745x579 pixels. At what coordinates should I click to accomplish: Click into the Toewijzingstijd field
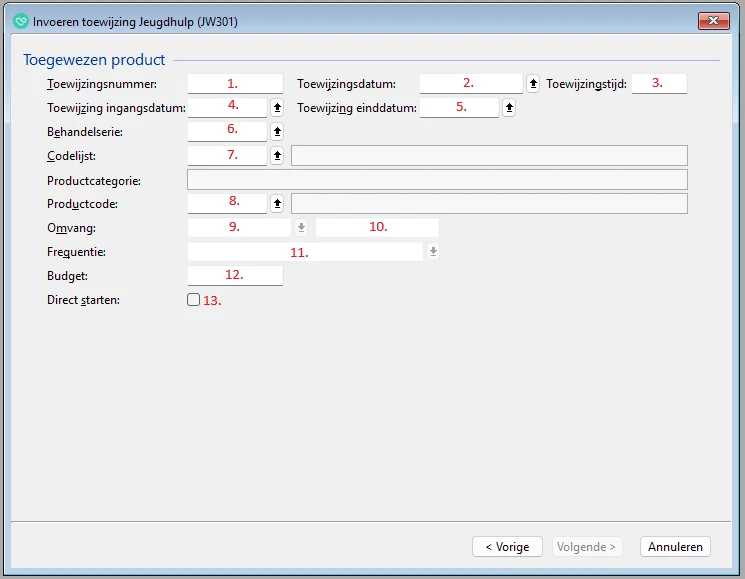659,84
